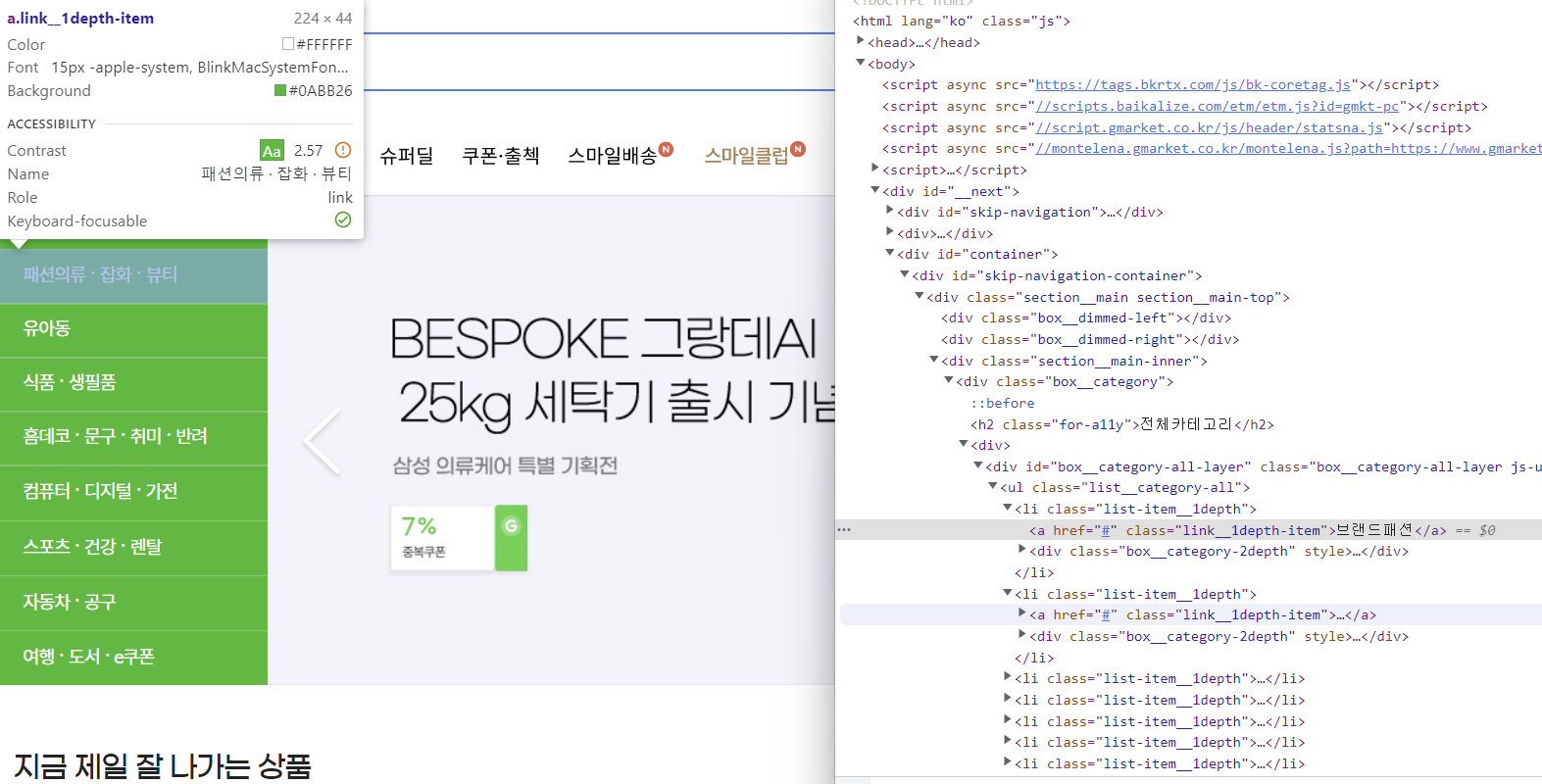Collapse the skip-navigation-container node

click(x=905, y=274)
